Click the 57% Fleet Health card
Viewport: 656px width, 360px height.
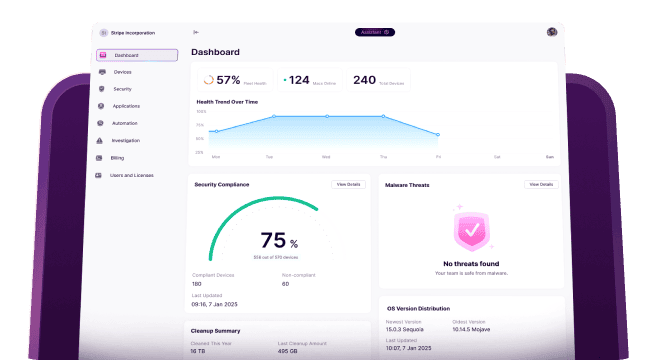235,80
